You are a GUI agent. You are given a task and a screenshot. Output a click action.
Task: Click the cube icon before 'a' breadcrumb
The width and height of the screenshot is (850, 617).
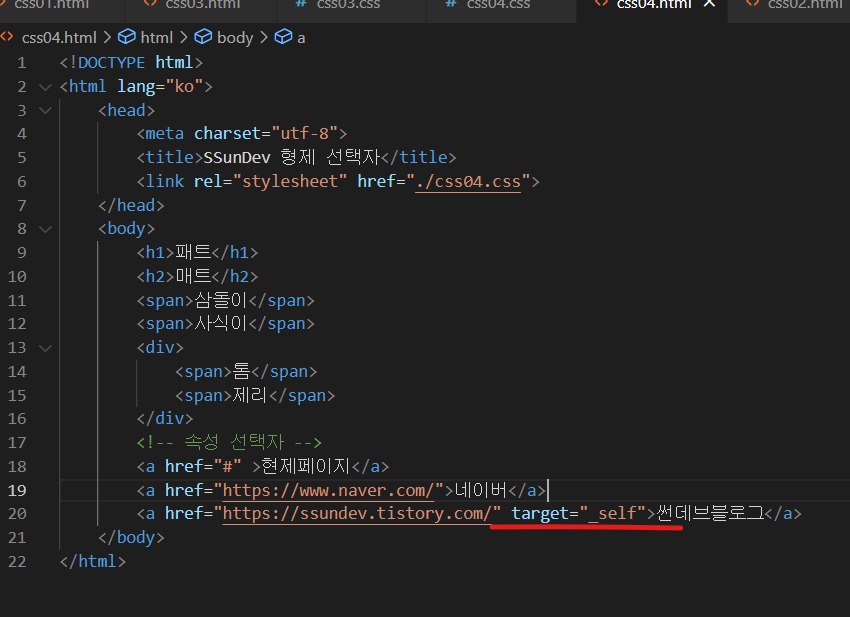283,37
